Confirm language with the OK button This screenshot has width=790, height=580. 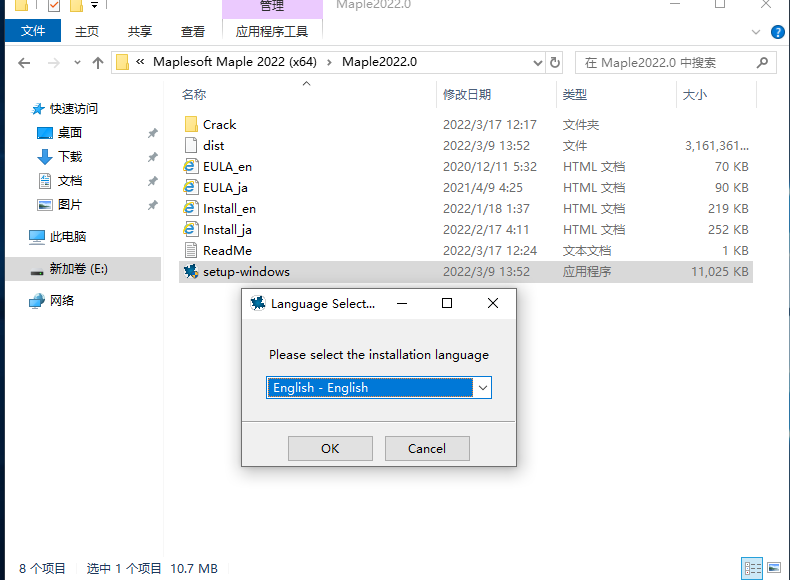[x=330, y=448]
